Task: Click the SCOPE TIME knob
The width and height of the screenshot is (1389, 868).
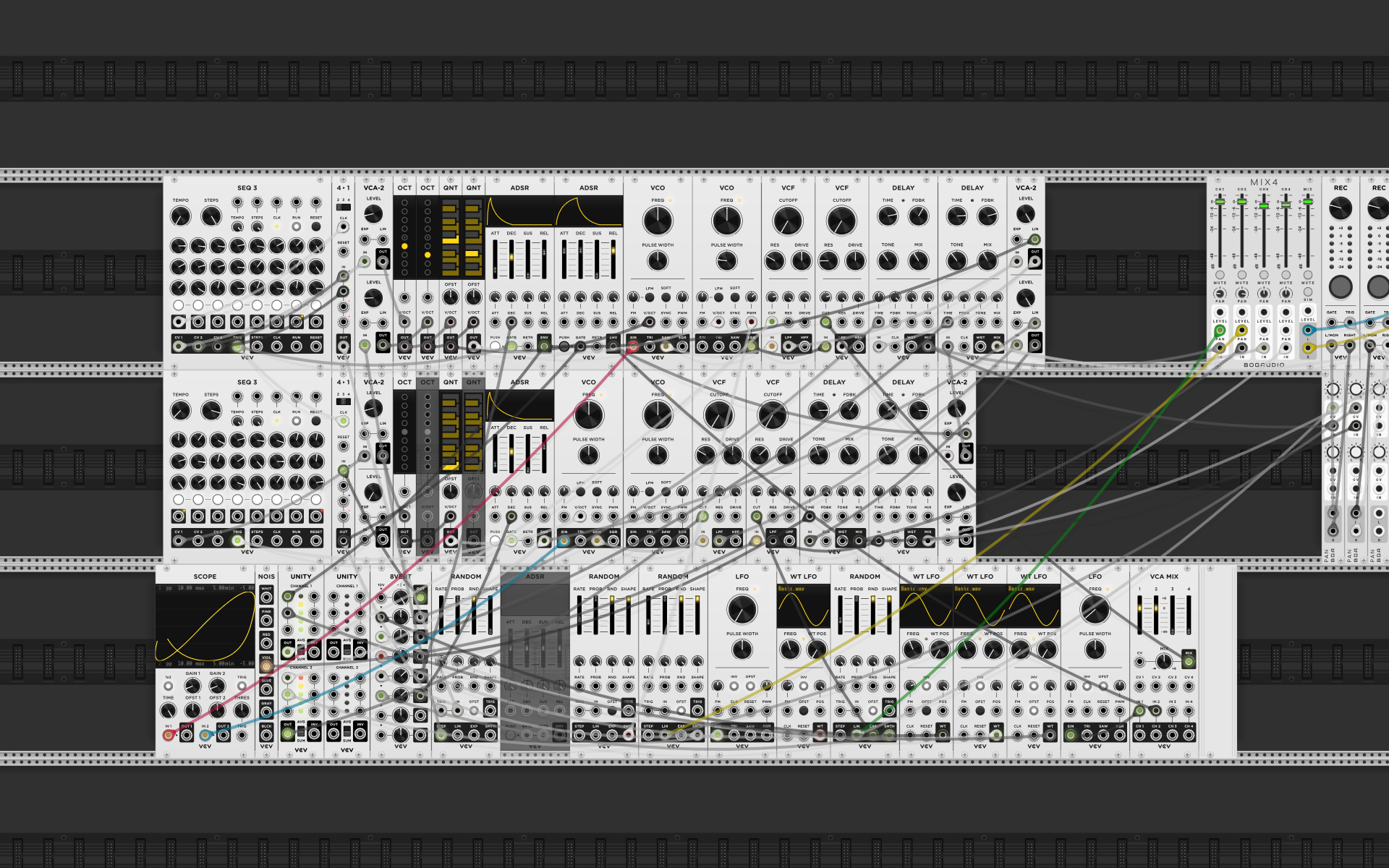Action: (x=168, y=710)
